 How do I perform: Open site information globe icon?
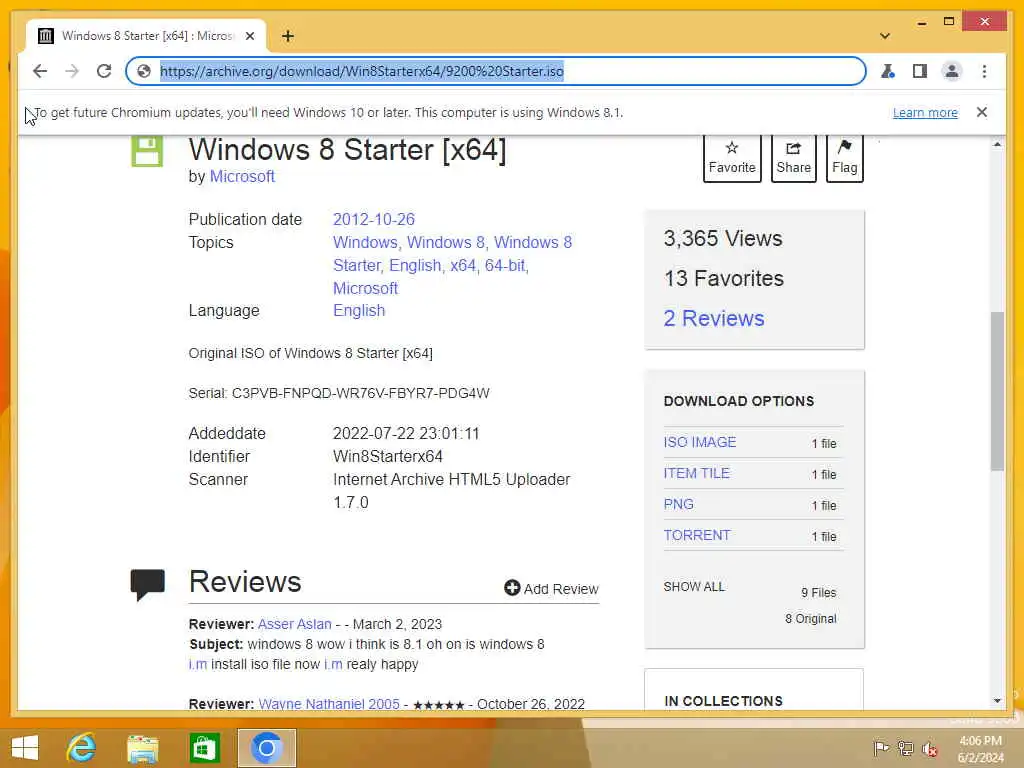click(144, 71)
